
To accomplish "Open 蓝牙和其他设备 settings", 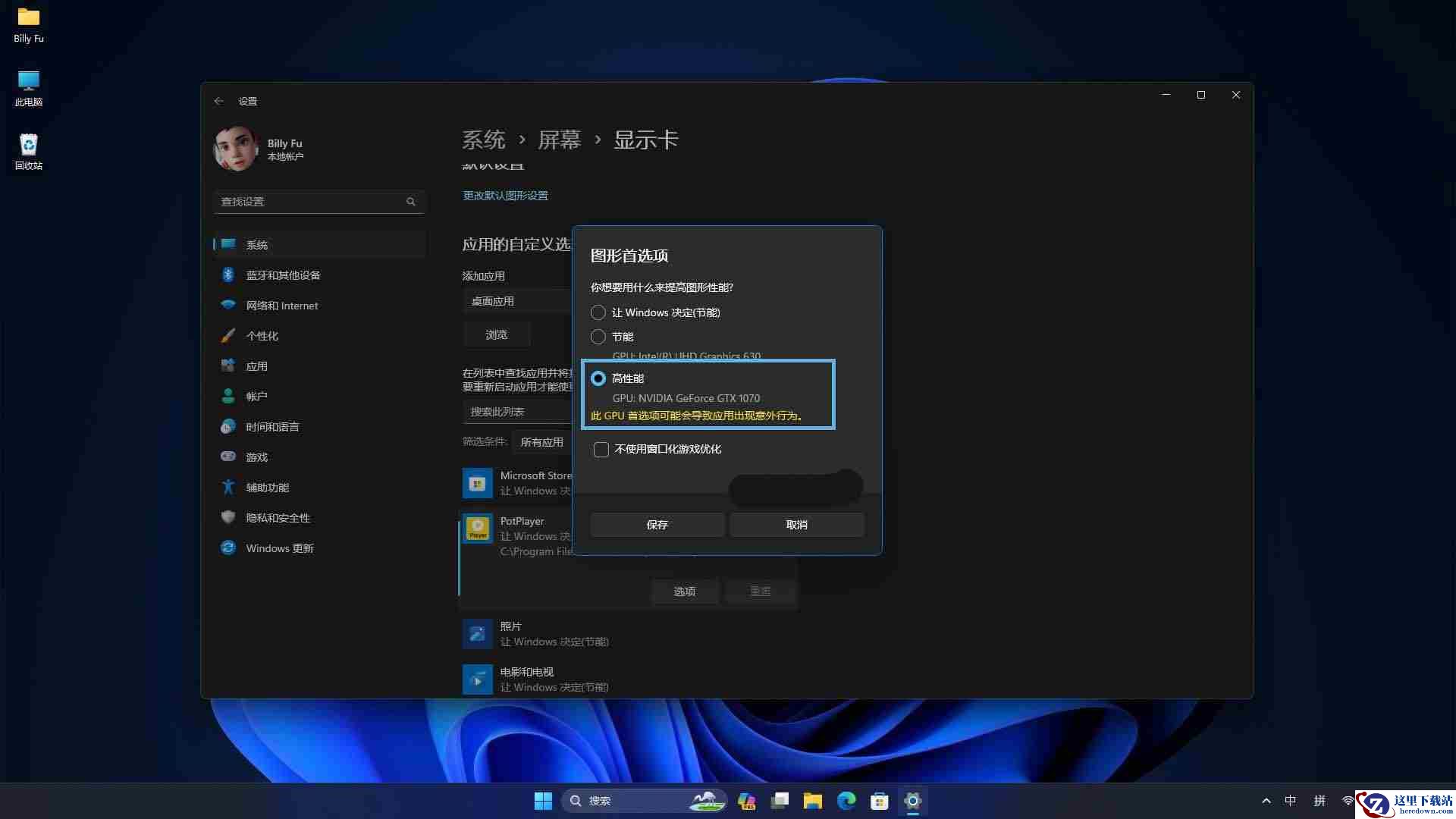I will pyautogui.click(x=319, y=275).
